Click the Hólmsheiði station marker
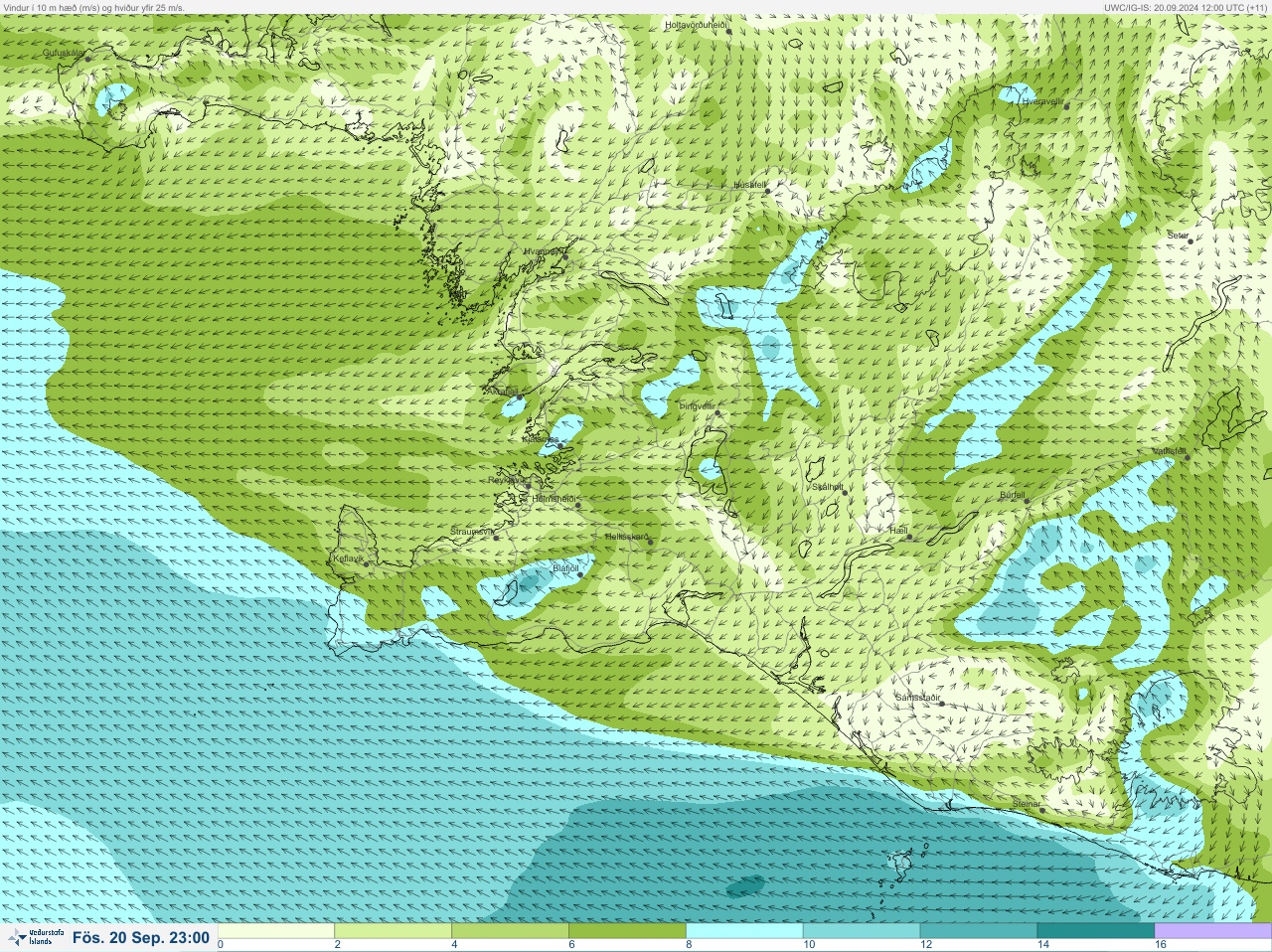The height and width of the screenshot is (952, 1272). click(577, 505)
